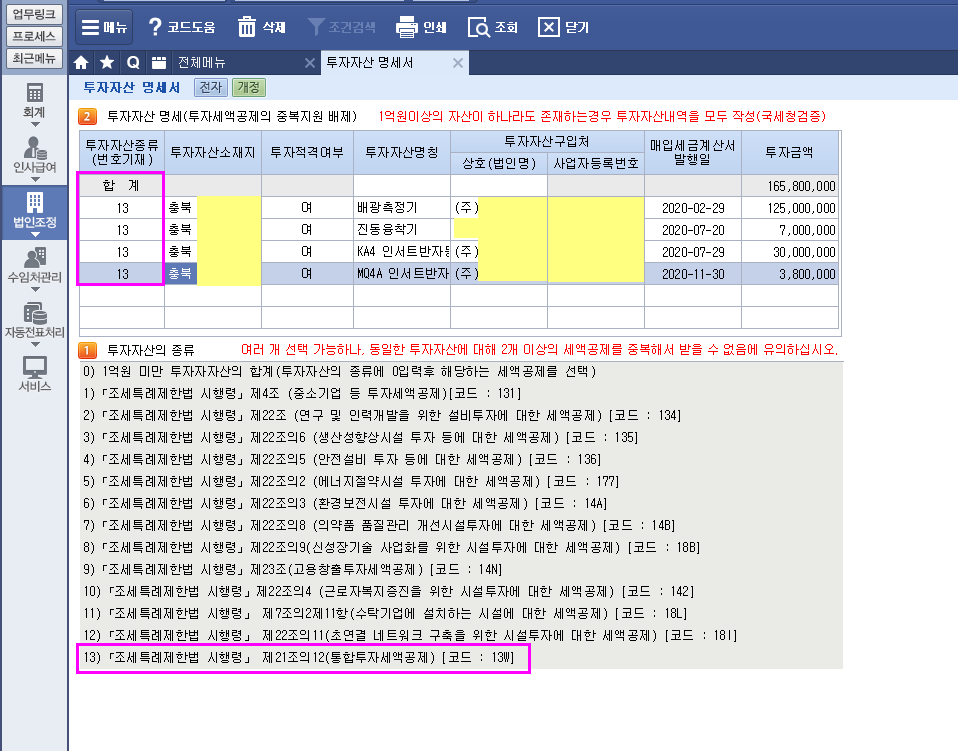Click the 합 계 total row label
The height and width of the screenshot is (751, 958).
click(x=122, y=186)
